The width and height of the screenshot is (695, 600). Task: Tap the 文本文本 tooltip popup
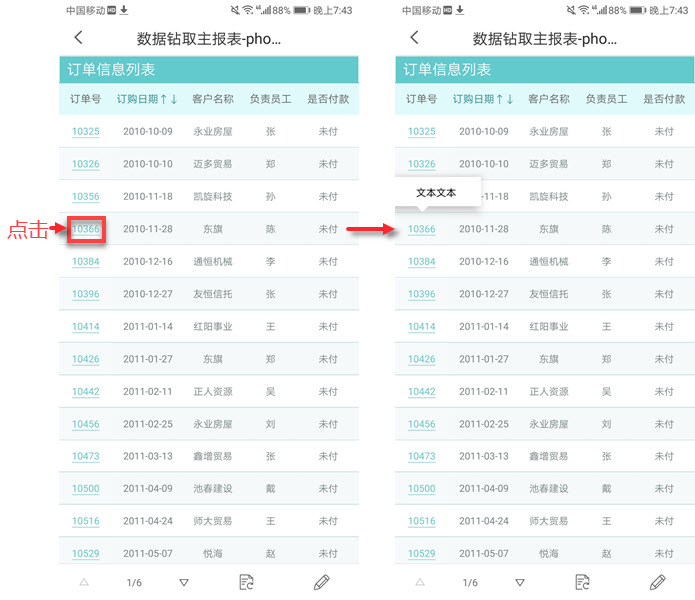(x=437, y=192)
